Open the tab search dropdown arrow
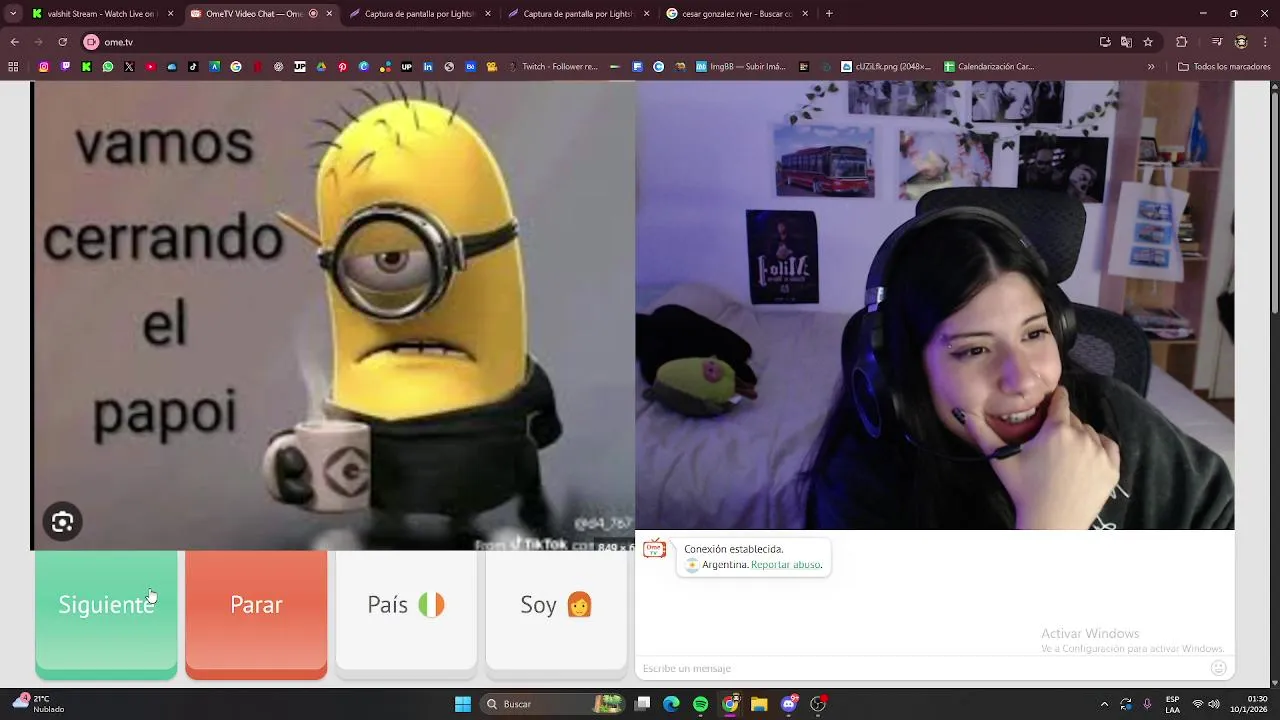The height and width of the screenshot is (720, 1280). point(13,14)
